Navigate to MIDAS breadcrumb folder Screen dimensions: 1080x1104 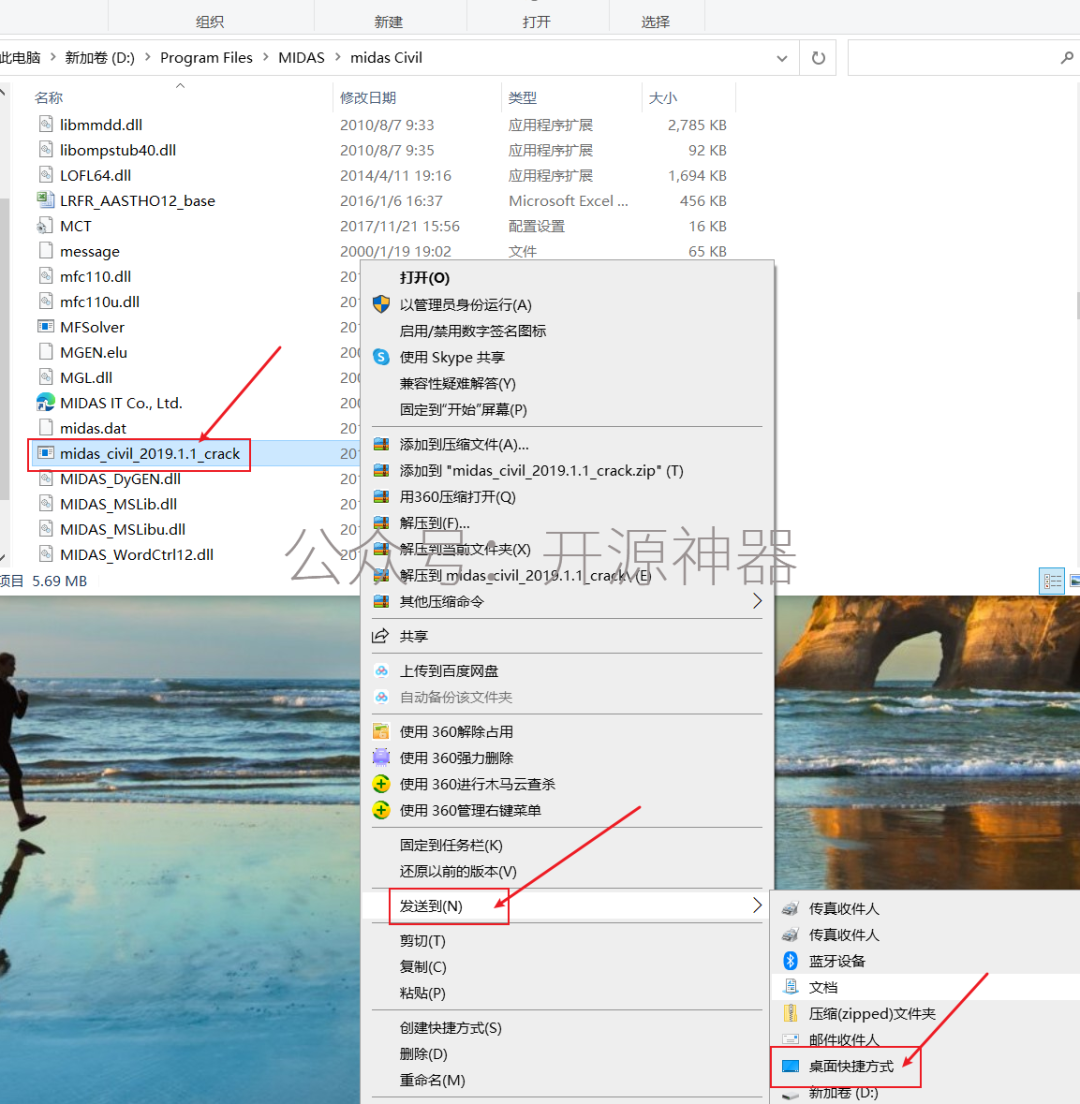click(x=301, y=58)
